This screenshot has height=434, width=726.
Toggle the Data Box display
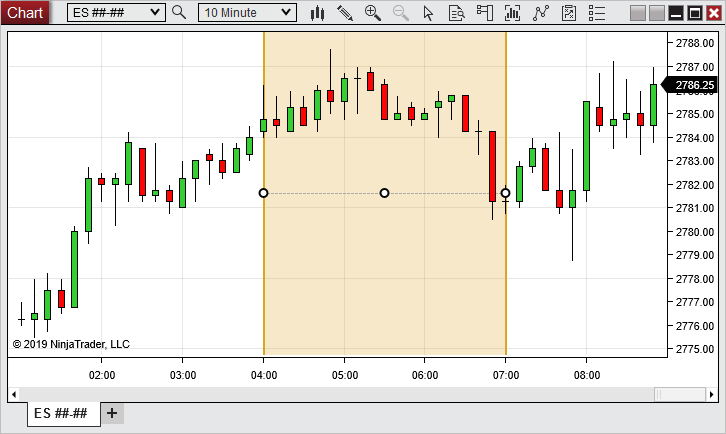tap(484, 13)
